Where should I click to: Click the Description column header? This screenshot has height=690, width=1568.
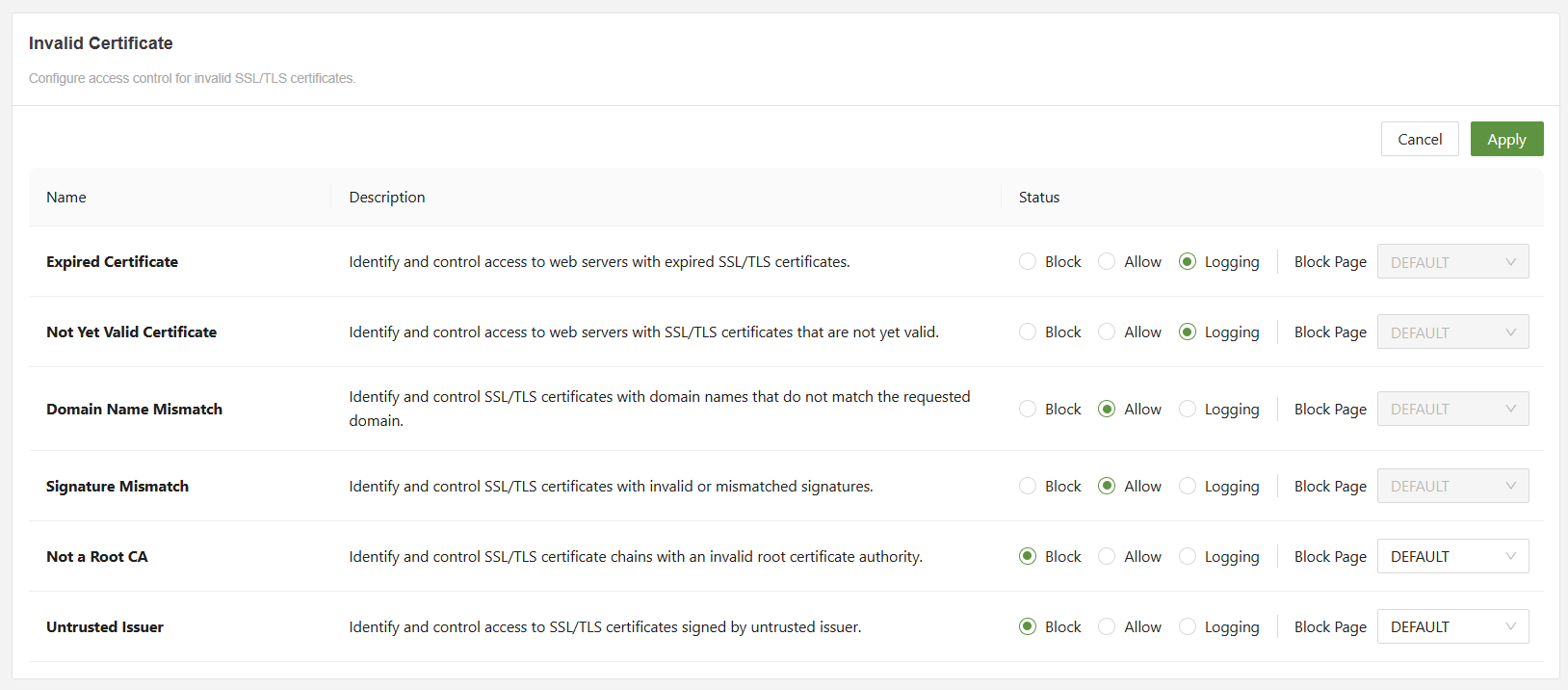click(x=387, y=197)
